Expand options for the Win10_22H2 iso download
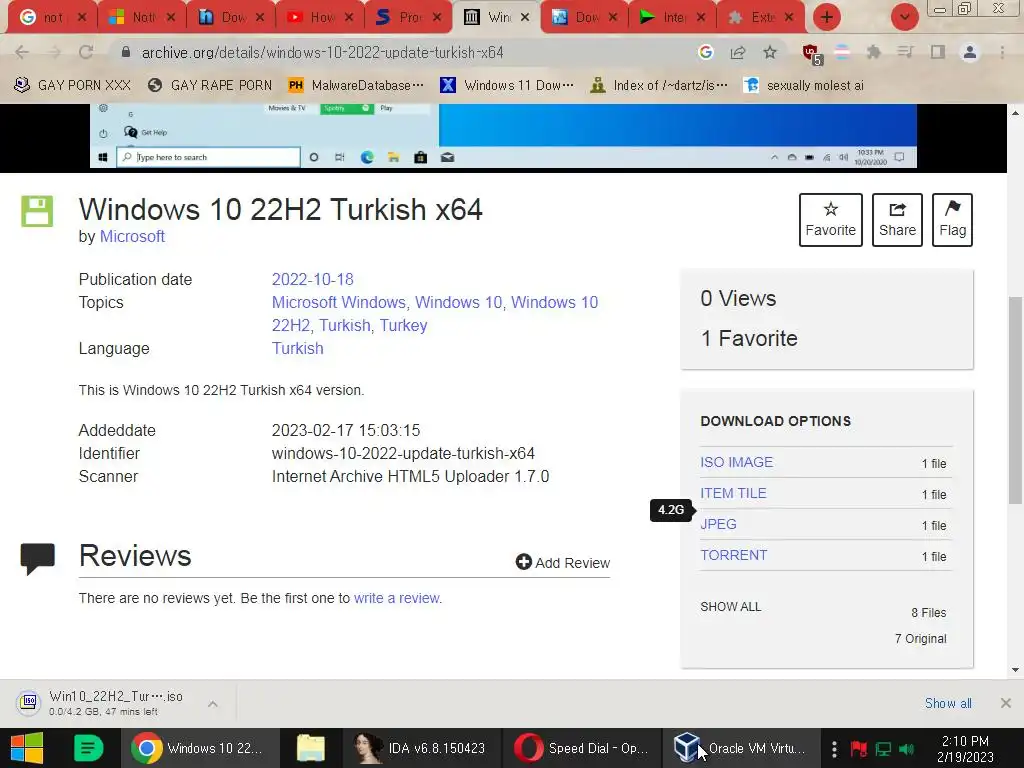Image resolution: width=1024 pixels, height=768 pixels. coord(213,704)
